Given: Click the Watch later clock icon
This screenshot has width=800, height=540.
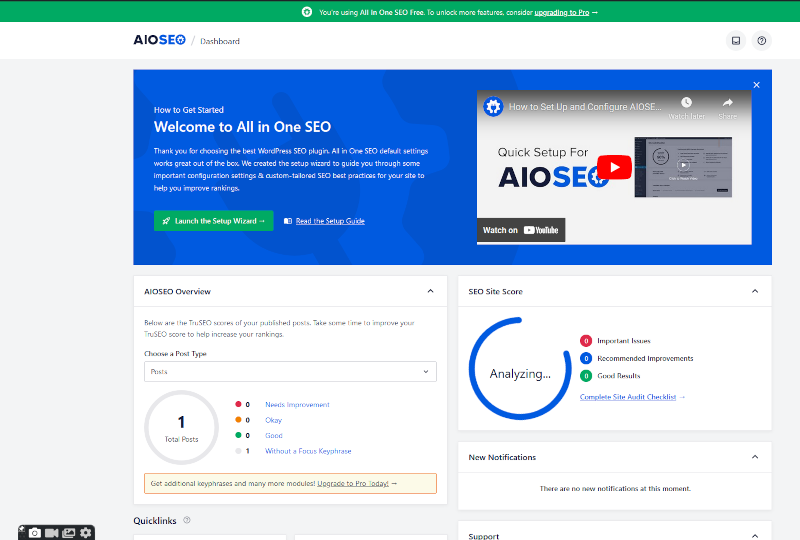Looking at the screenshot, I should coord(687,103).
